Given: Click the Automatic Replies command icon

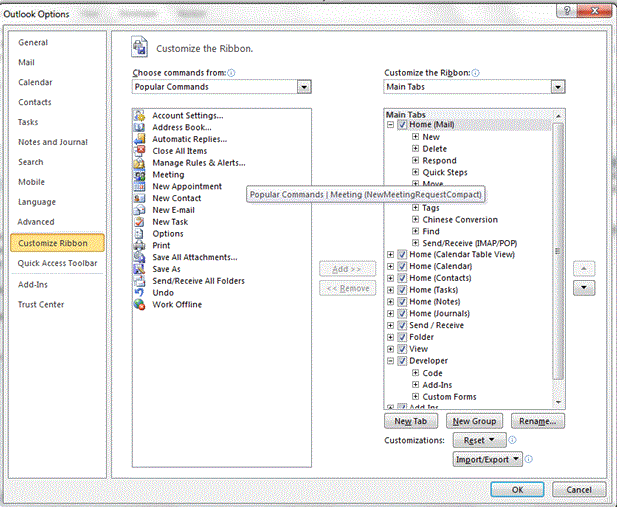Looking at the screenshot, I should 139,139.
